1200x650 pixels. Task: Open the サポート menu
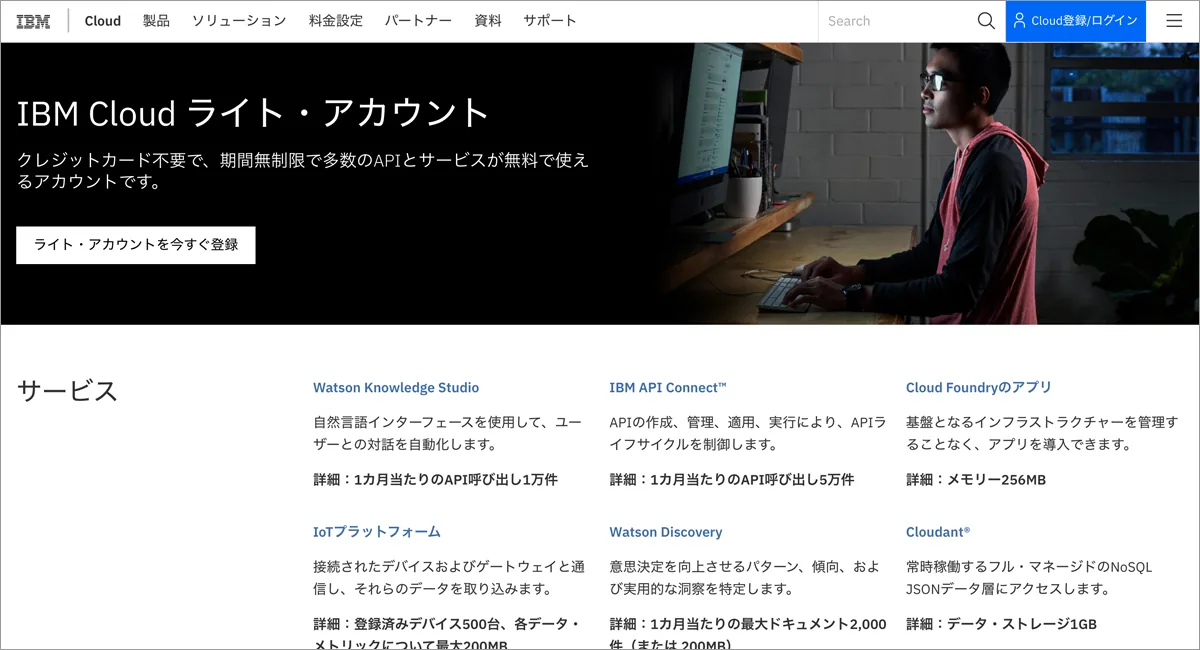pos(550,21)
